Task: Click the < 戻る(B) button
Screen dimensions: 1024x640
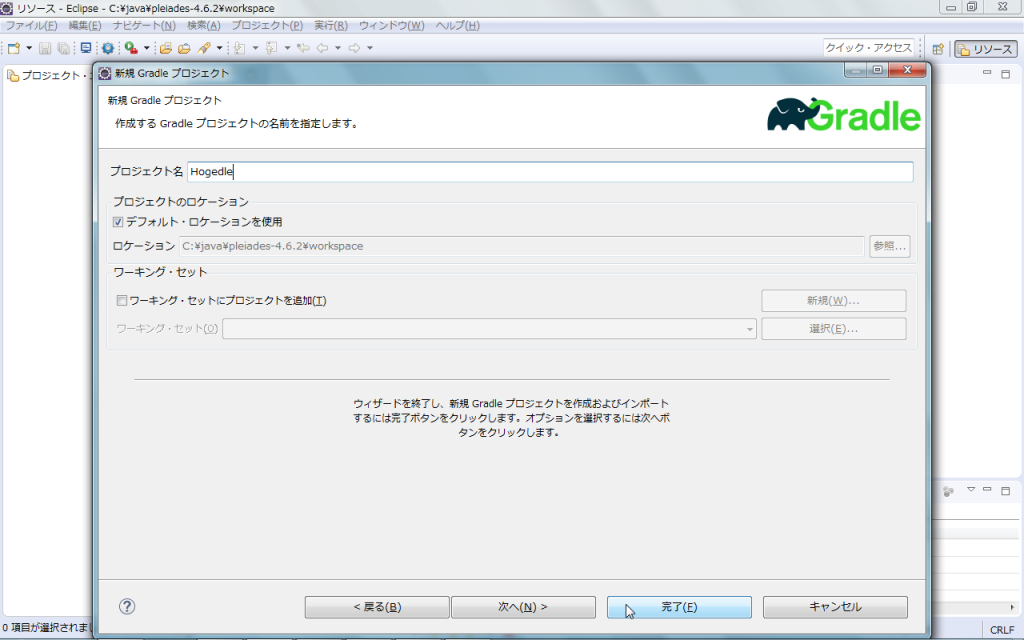Action: [x=377, y=607]
